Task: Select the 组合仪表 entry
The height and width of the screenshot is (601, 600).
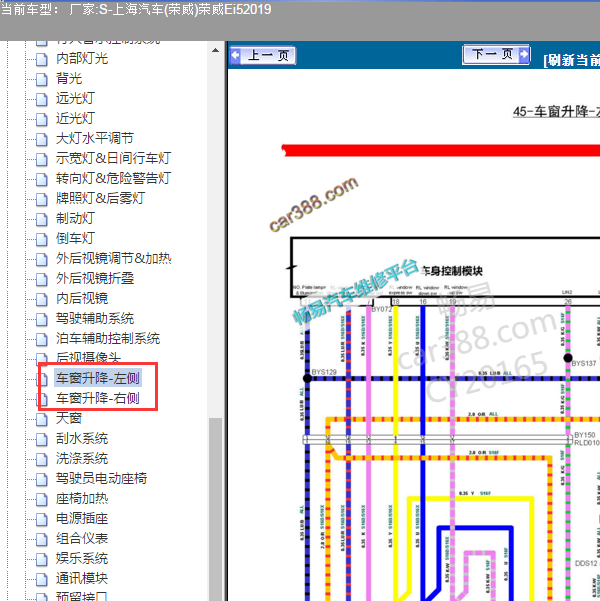Action: [x=82, y=538]
